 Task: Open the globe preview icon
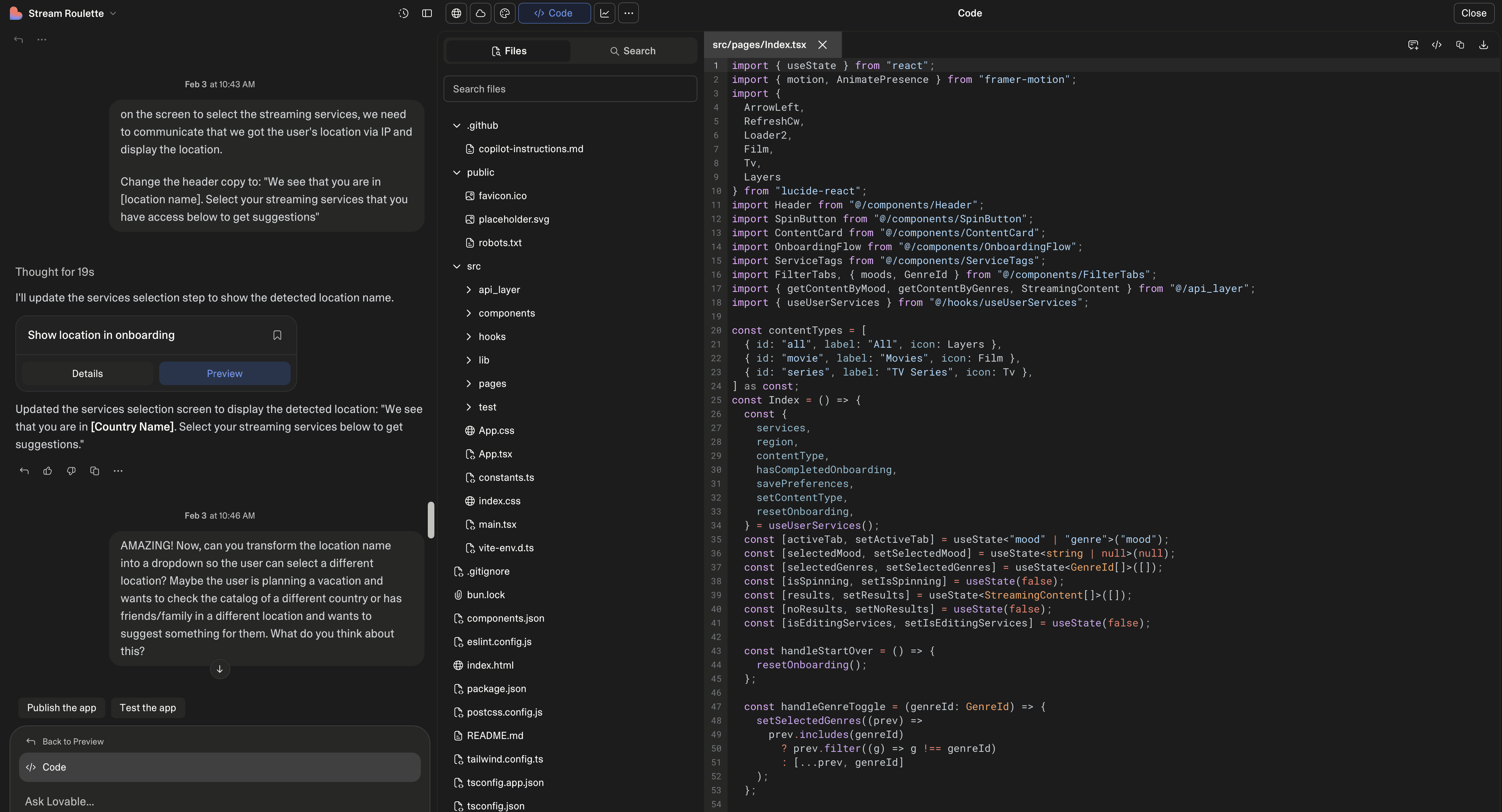(456, 13)
